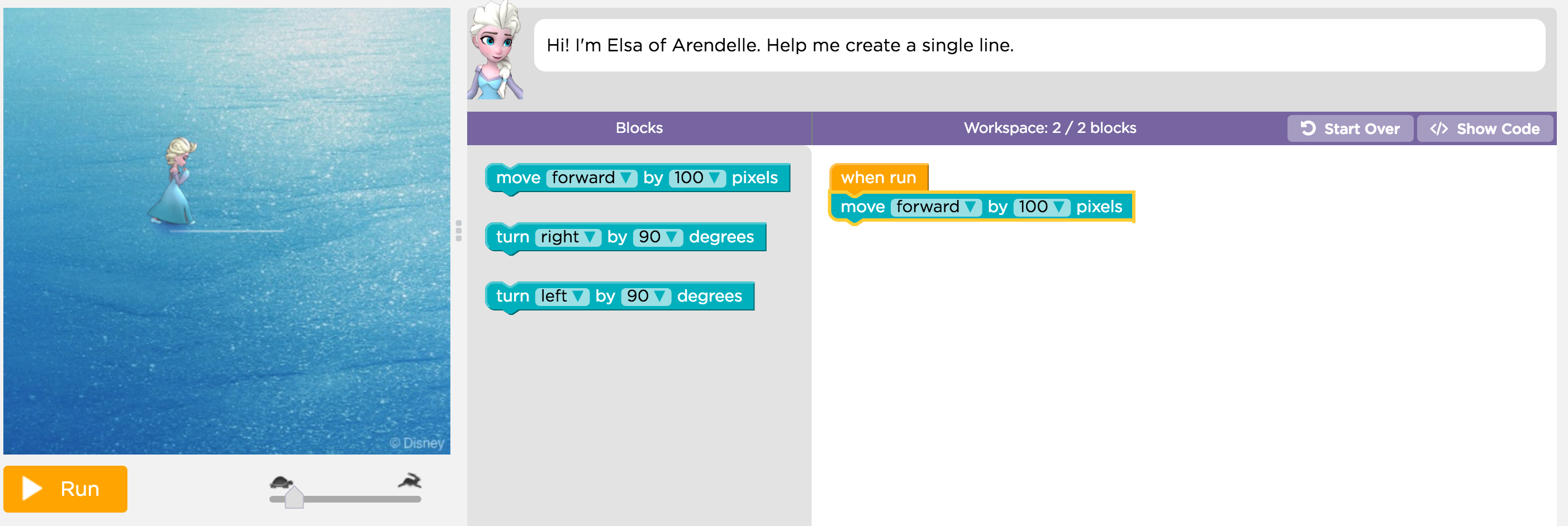Click the turtle slow-speed icon

tap(281, 482)
